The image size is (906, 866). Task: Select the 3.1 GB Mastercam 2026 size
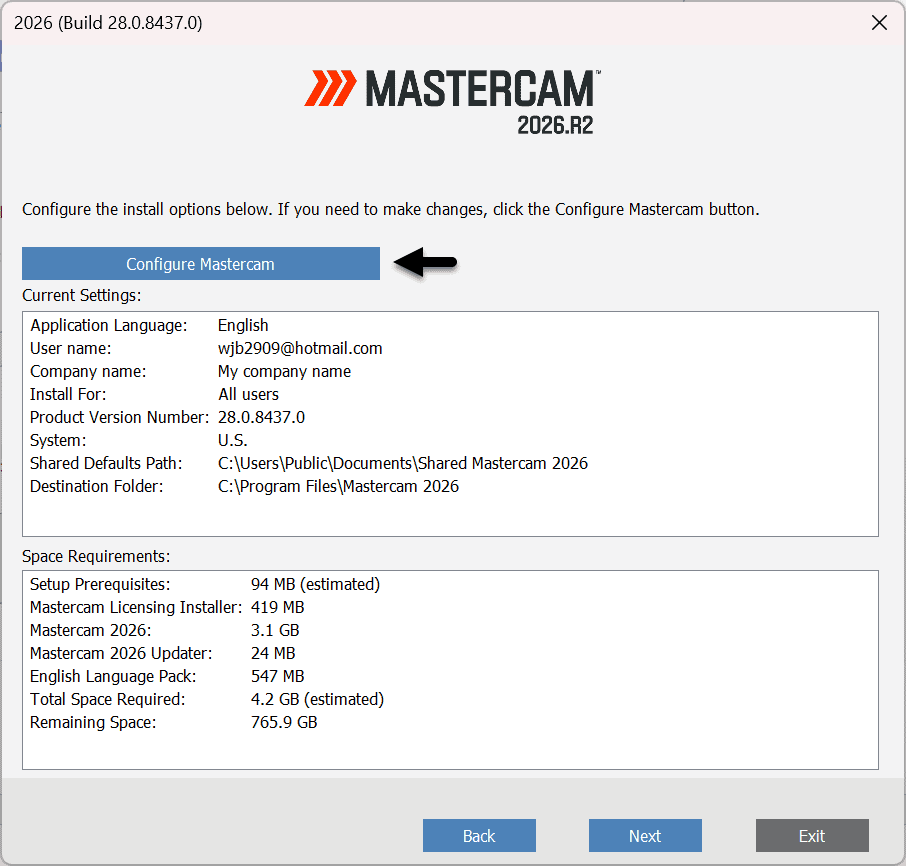coord(275,630)
